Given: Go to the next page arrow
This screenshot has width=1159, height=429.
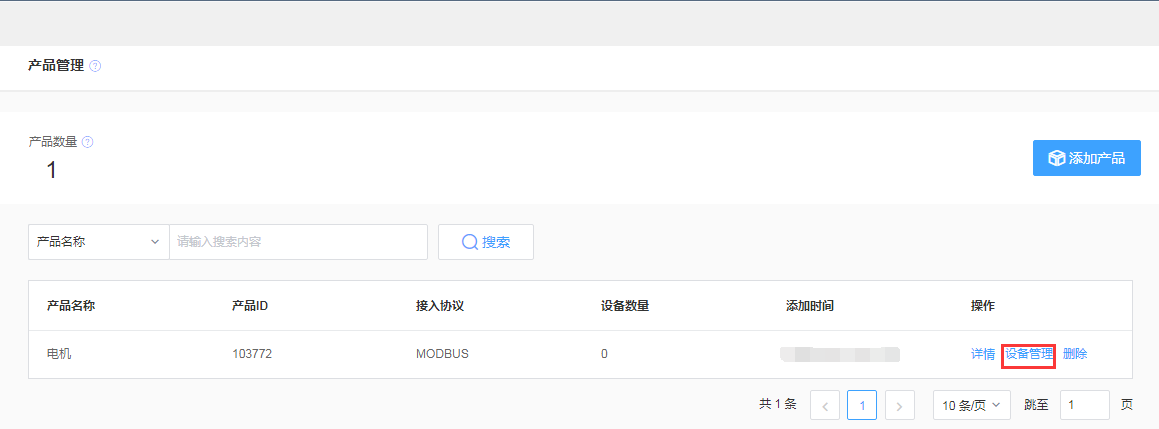Looking at the screenshot, I should [900, 405].
